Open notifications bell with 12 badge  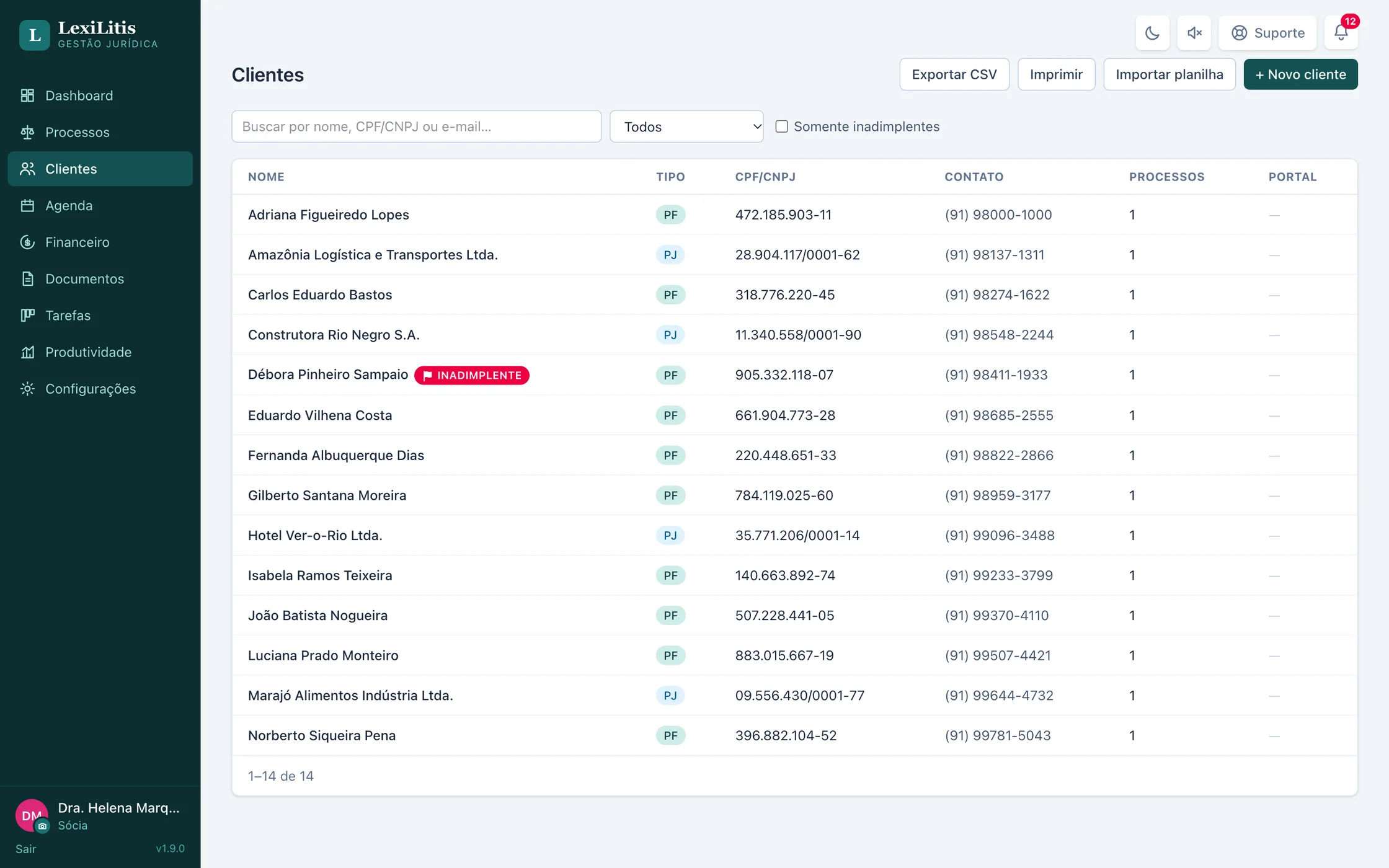(x=1341, y=33)
